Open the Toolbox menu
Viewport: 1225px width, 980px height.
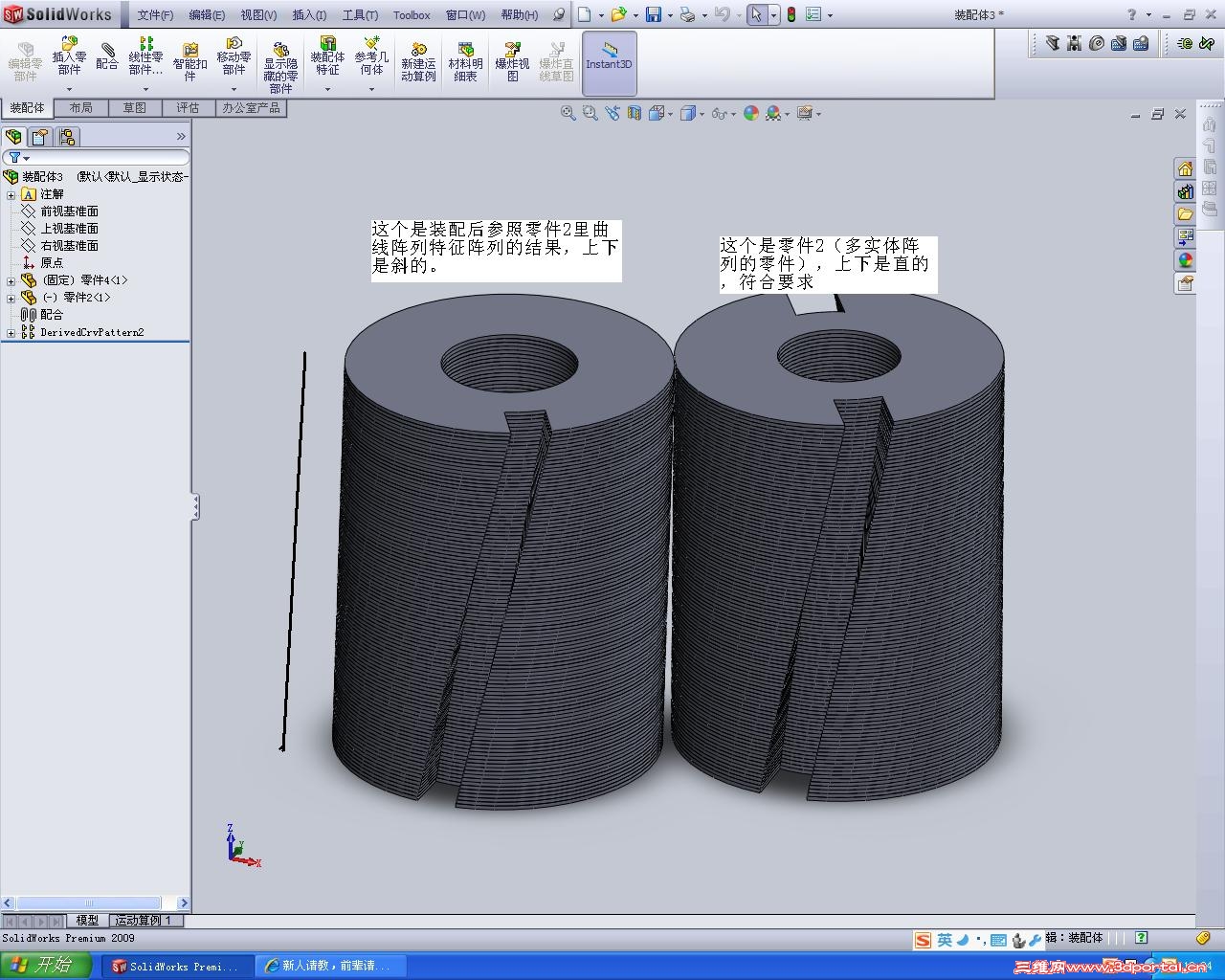(412, 15)
